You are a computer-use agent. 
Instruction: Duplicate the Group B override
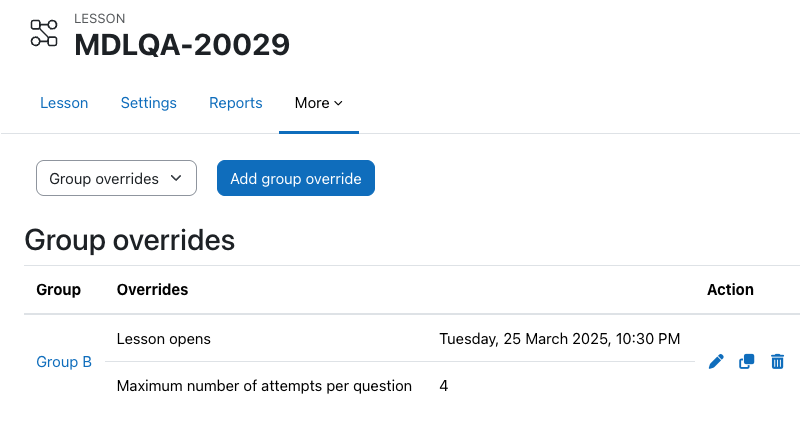tap(746, 362)
